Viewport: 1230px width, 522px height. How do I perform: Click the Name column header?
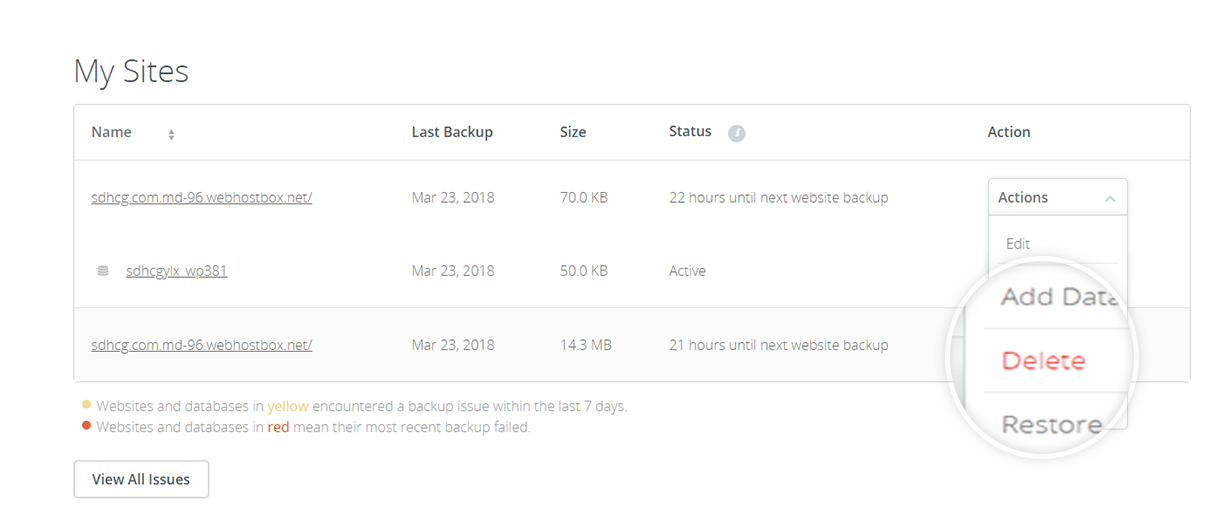111,132
